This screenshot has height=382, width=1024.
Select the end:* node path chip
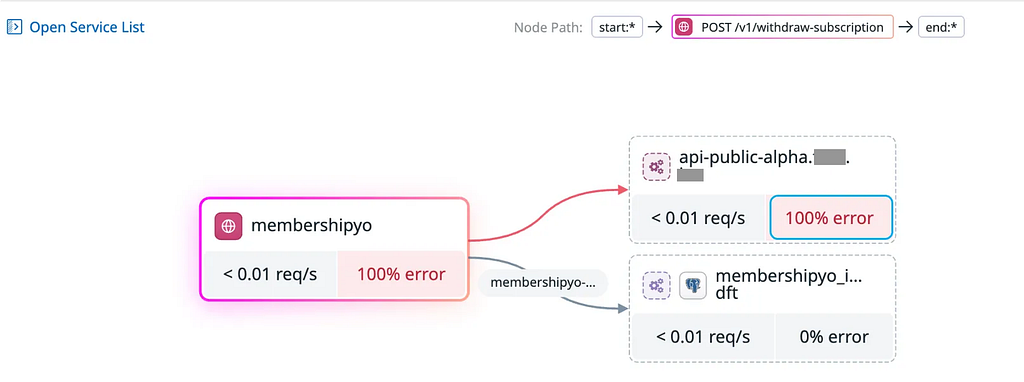(x=941, y=27)
